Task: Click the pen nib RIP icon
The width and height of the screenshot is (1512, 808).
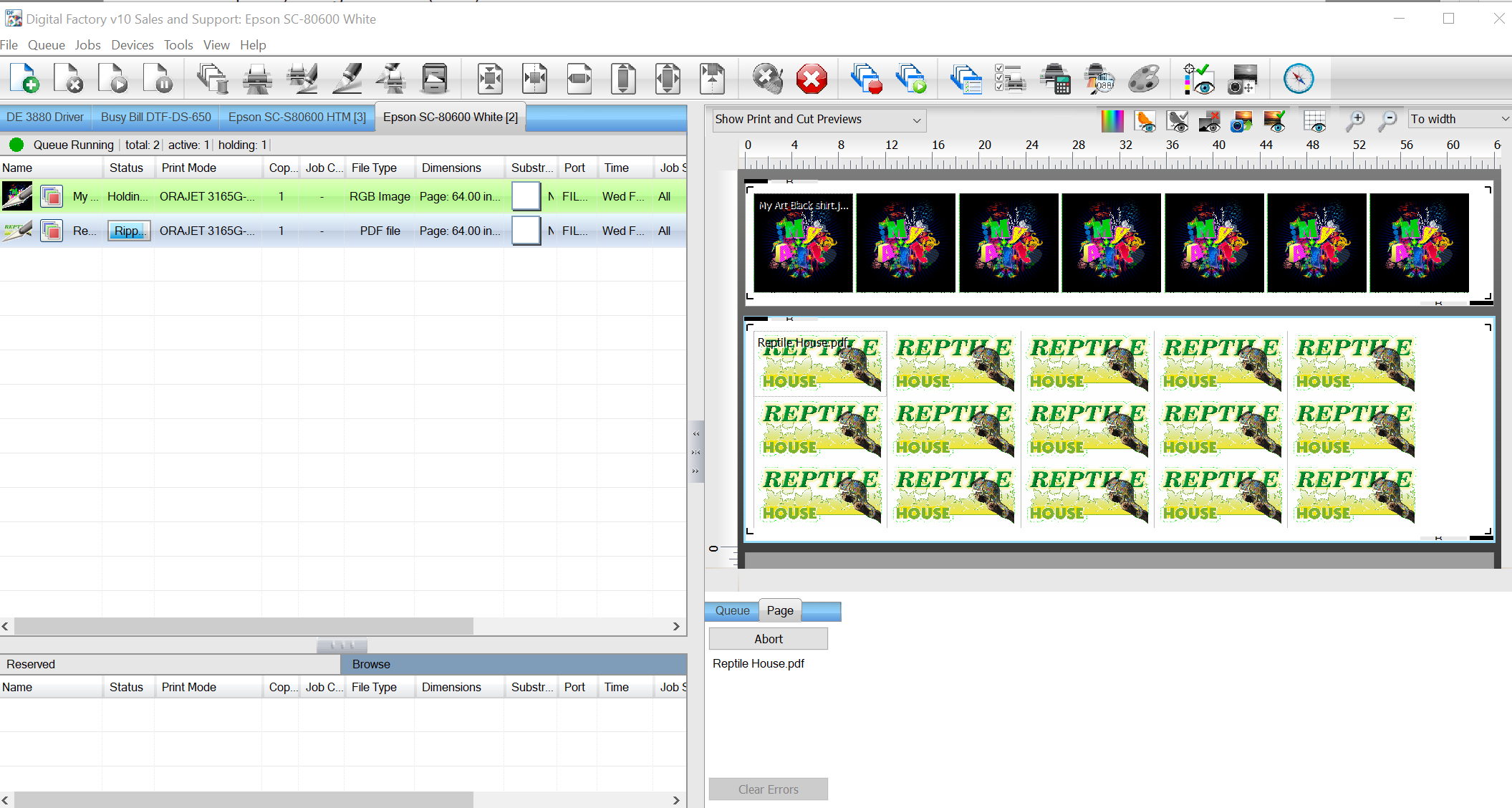Action: pos(347,78)
